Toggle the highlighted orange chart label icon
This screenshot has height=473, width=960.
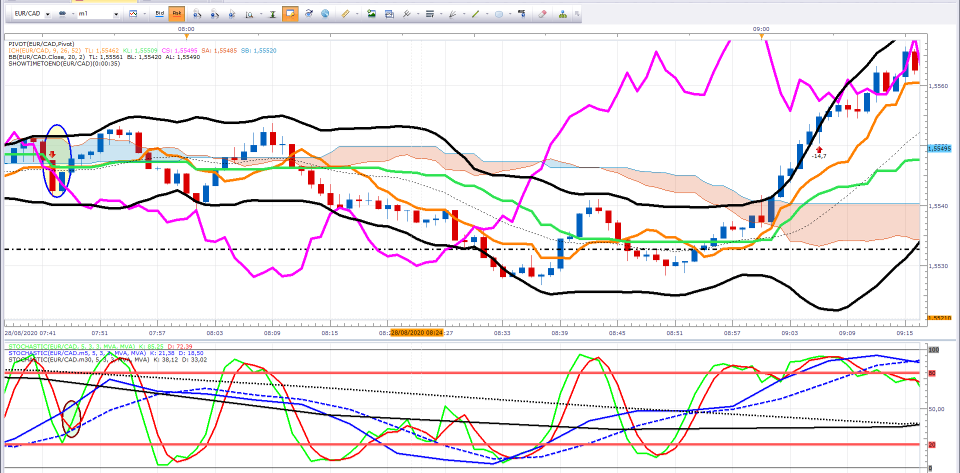(x=290, y=13)
